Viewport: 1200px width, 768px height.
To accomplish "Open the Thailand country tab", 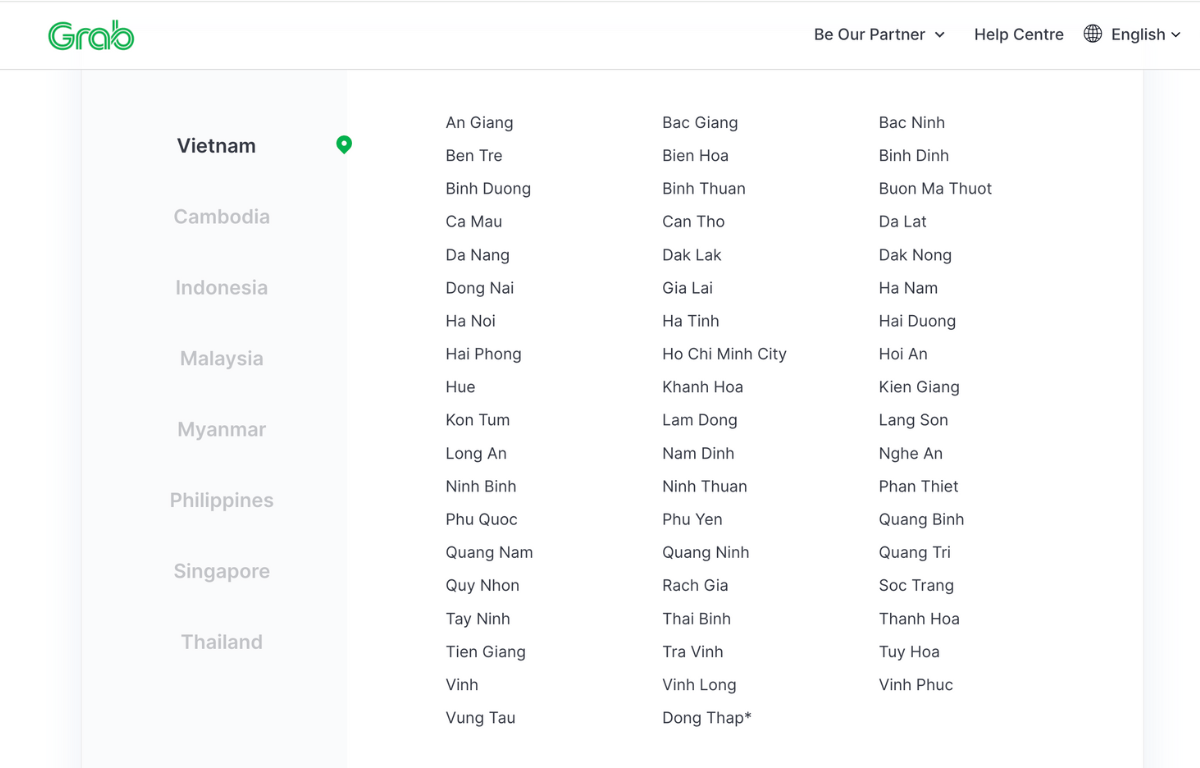I will click(x=221, y=642).
